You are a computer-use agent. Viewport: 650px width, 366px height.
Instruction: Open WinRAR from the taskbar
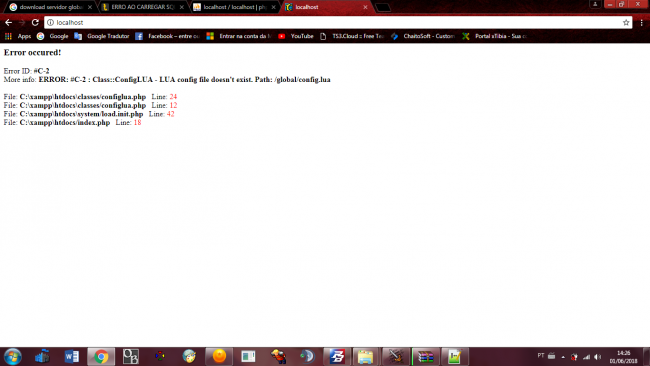pos(425,356)
